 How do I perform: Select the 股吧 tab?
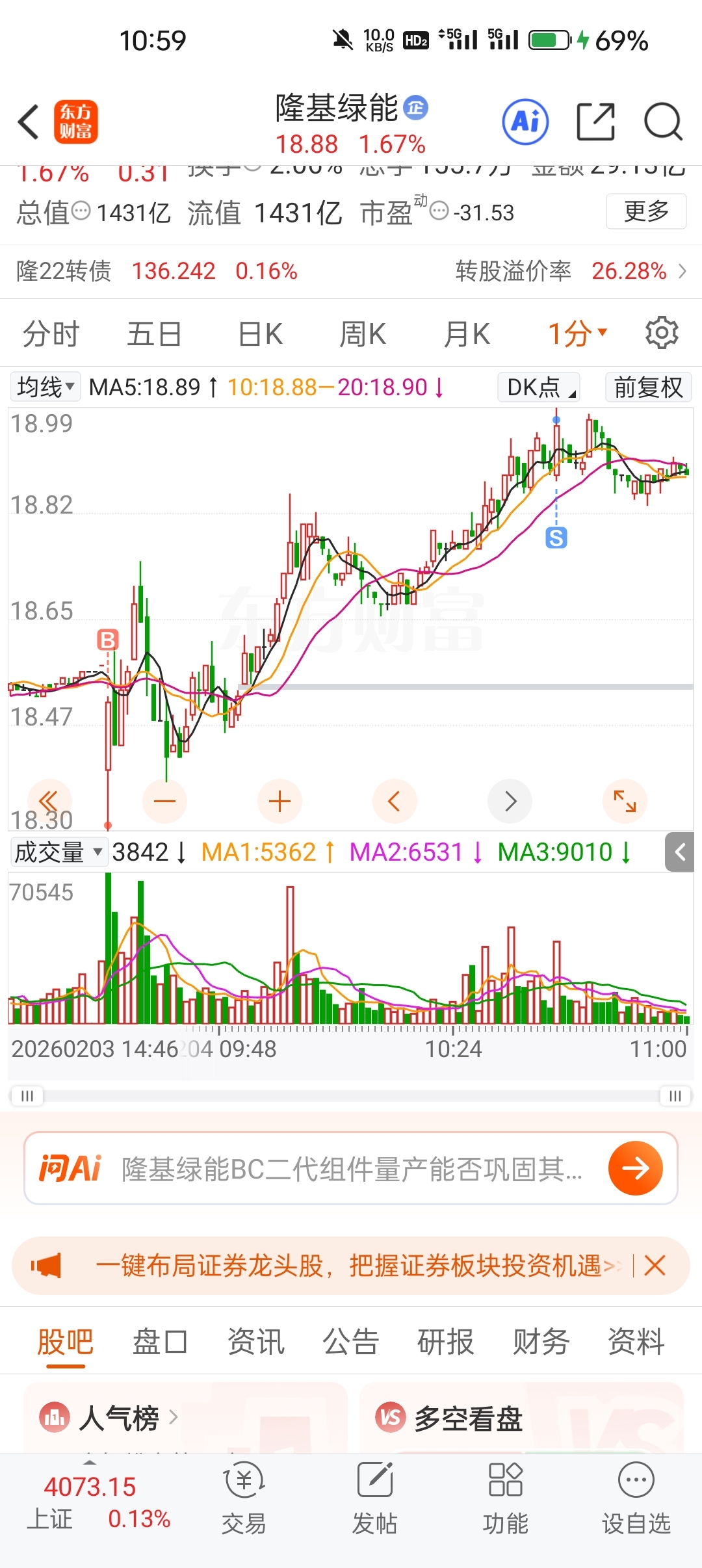pos(66,1341)
